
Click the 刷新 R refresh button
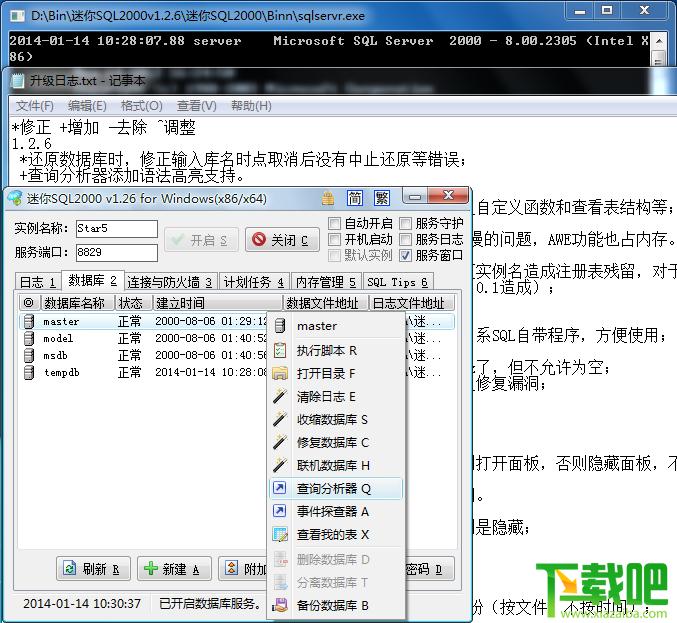click(94, 569)
